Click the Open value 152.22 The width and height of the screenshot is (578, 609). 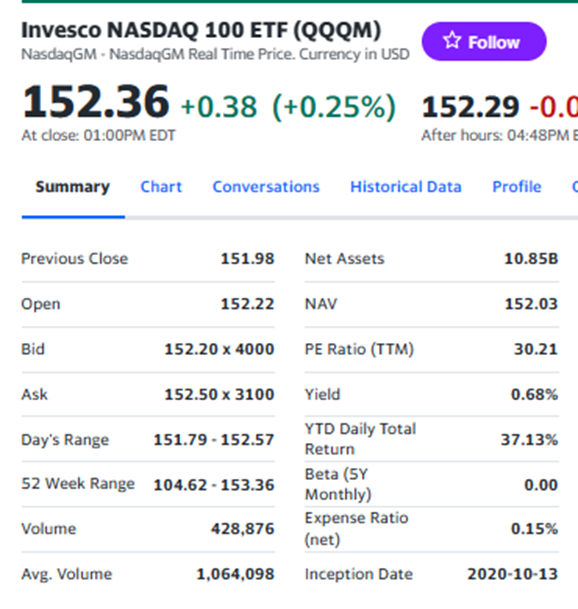[247, 304]
